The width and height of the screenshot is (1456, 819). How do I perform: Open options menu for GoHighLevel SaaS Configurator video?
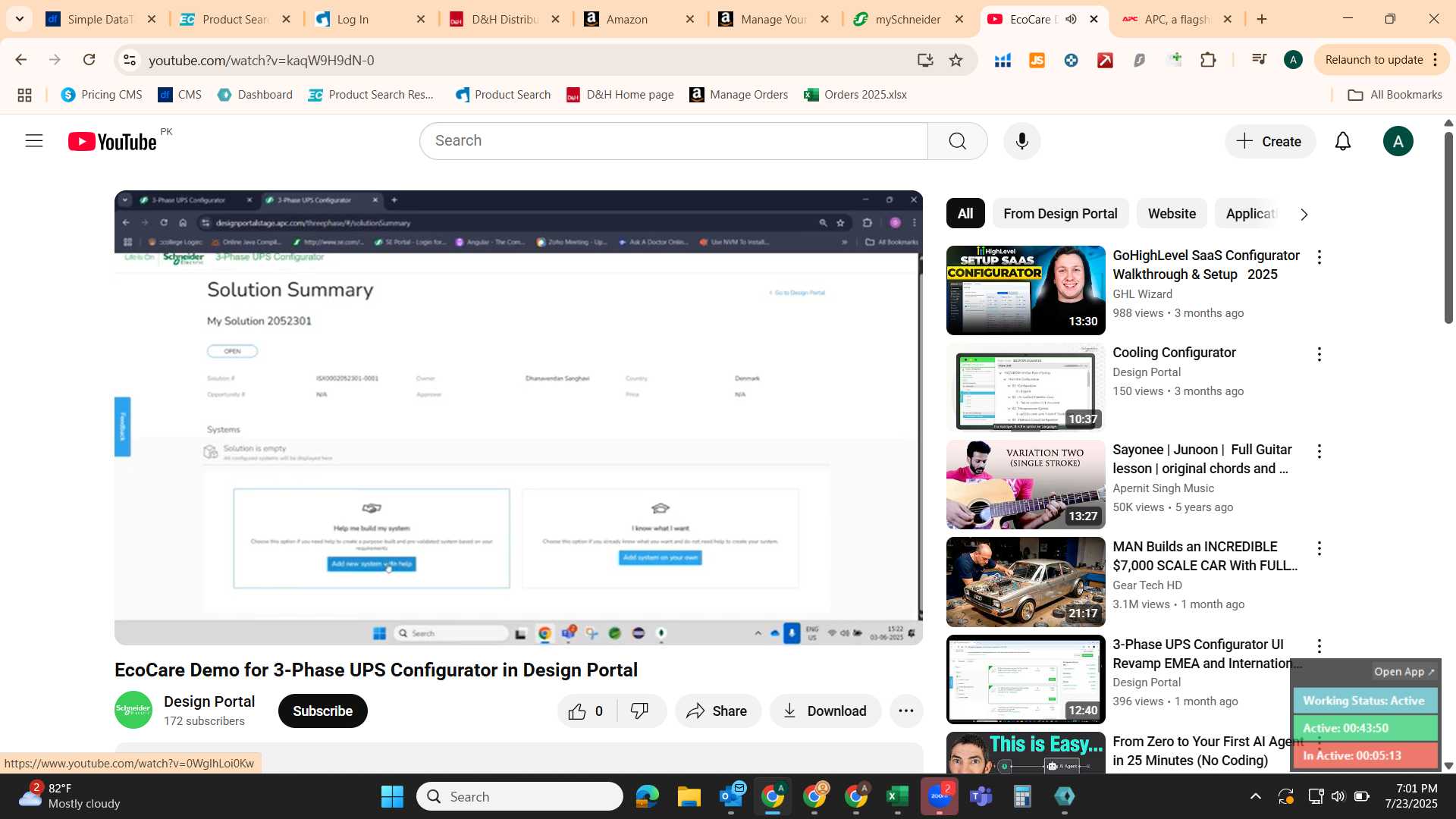tap(1319, 258)
